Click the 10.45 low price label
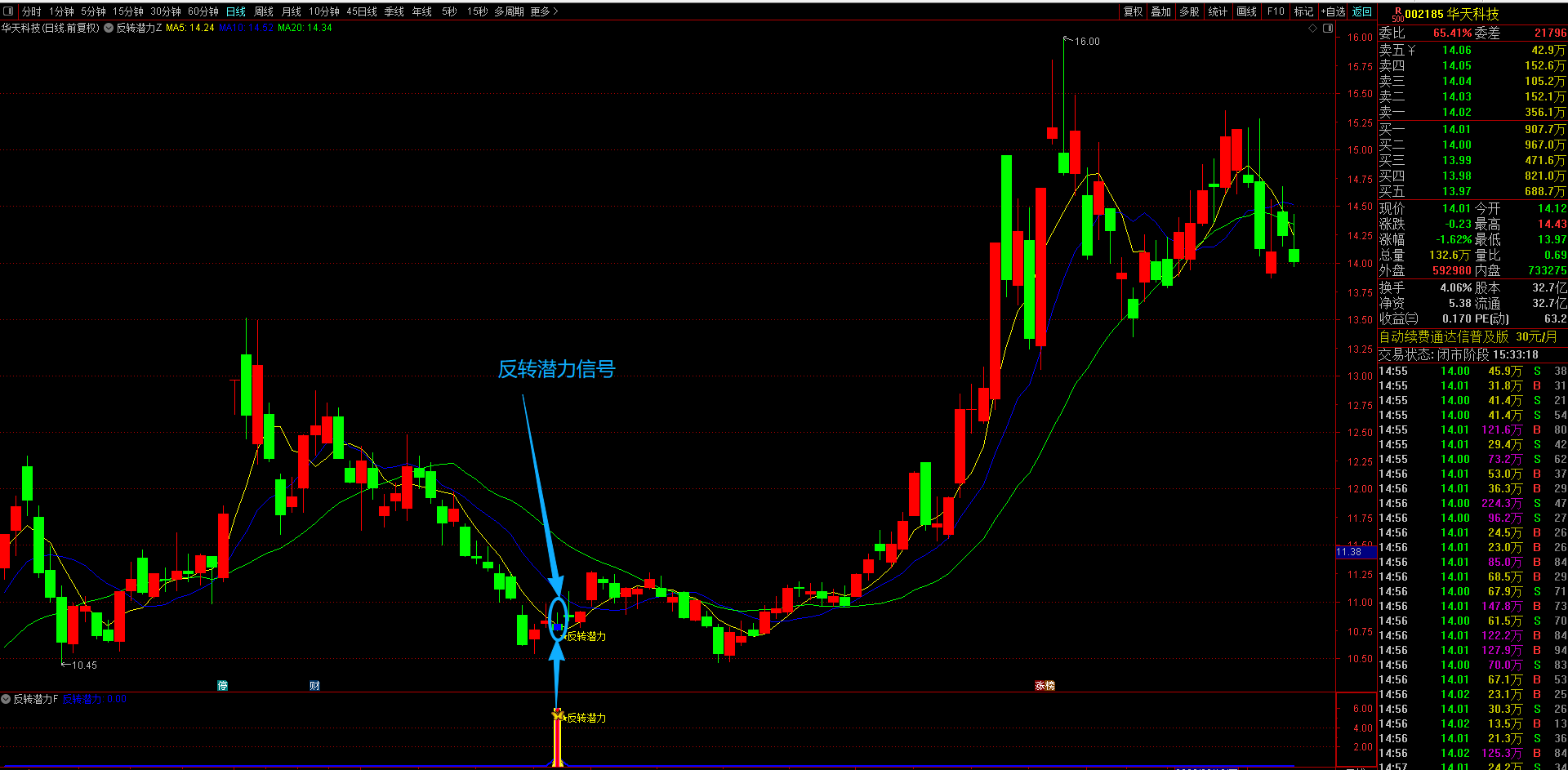1568x770 pixels. tap(84, 665)
